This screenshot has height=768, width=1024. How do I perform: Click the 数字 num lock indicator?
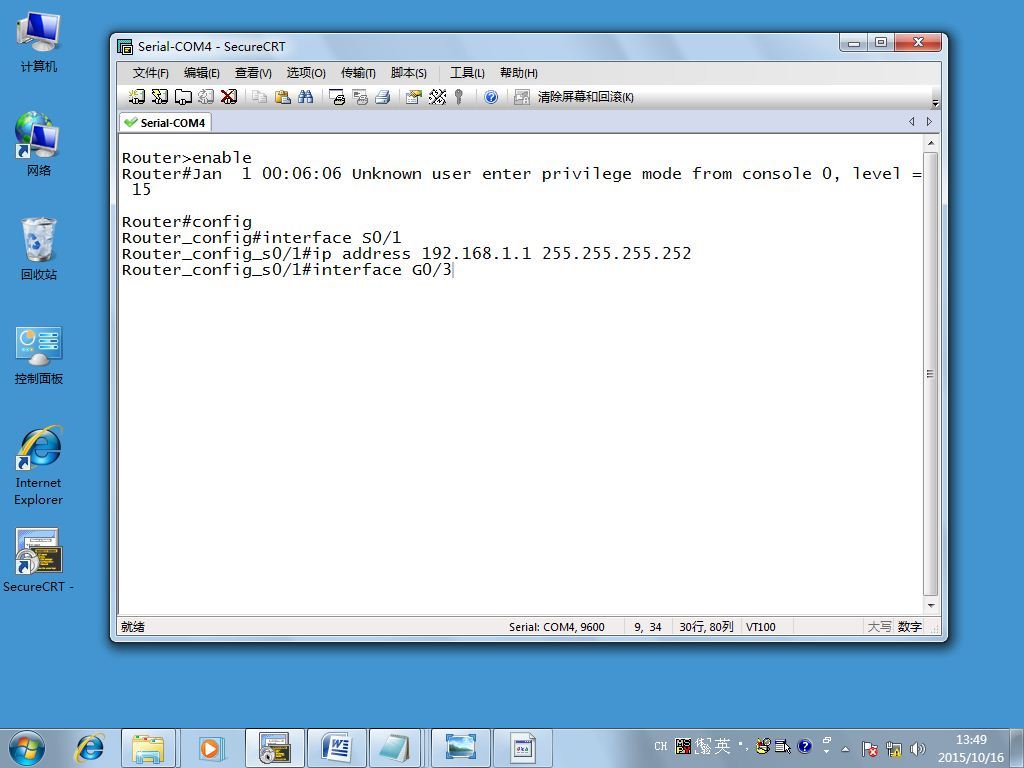pos(909,627)
